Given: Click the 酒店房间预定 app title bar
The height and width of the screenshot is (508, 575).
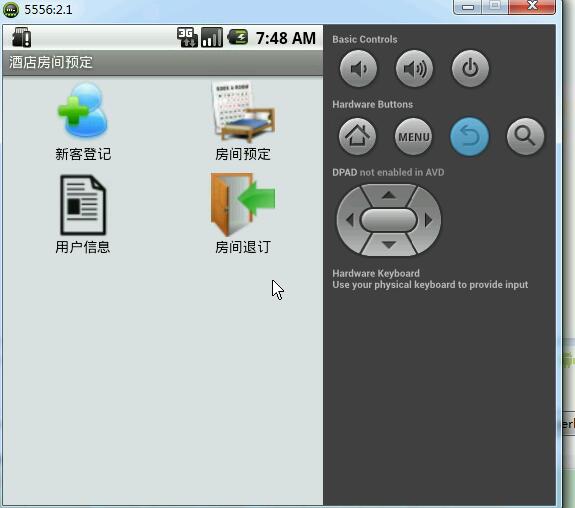Looking at the screenshot, I should click(163, 62).
